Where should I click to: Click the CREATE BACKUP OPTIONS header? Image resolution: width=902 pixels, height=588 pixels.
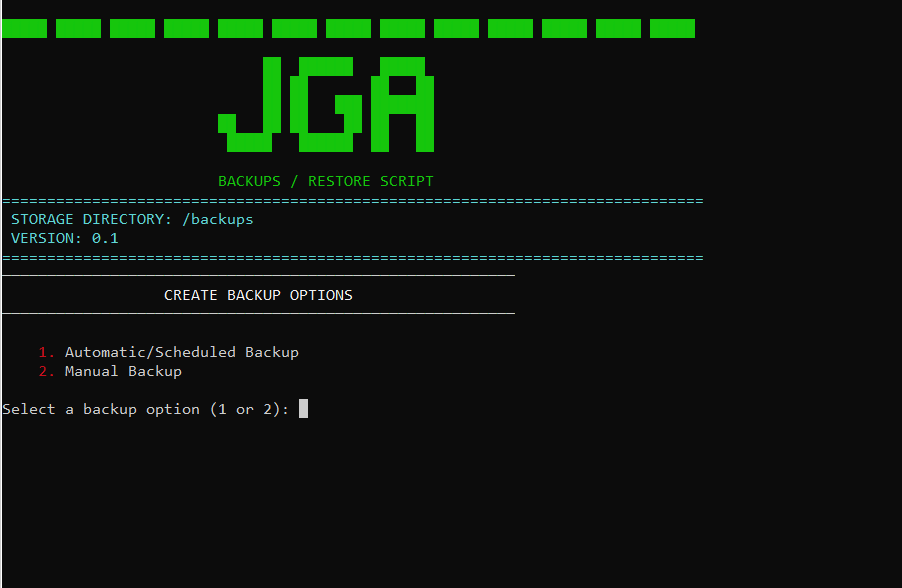(x=258, y=295)
